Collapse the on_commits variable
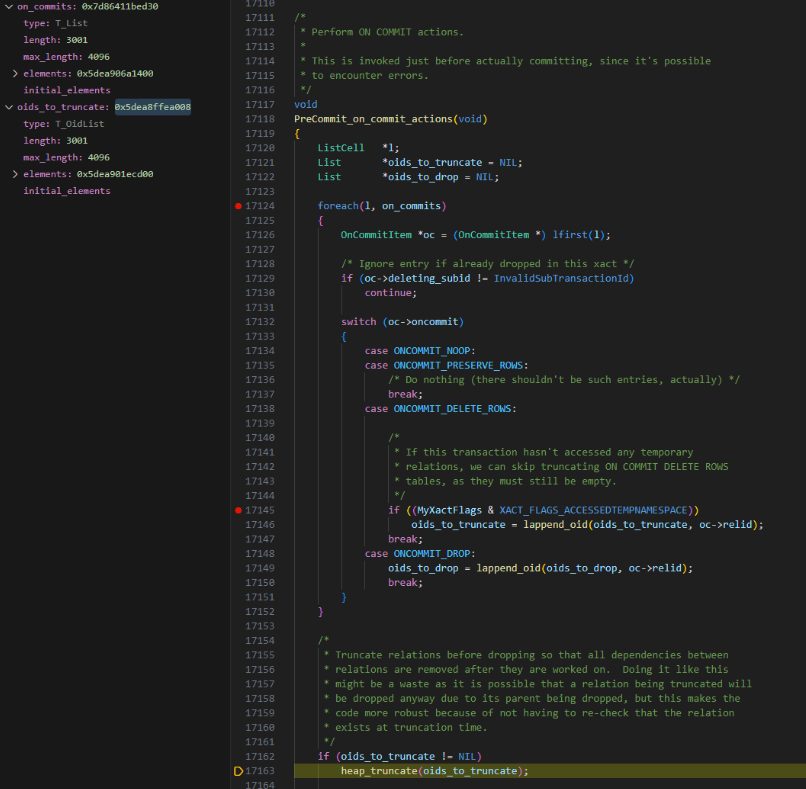Viewport: 806px width, 789px height. coord(9,7)
